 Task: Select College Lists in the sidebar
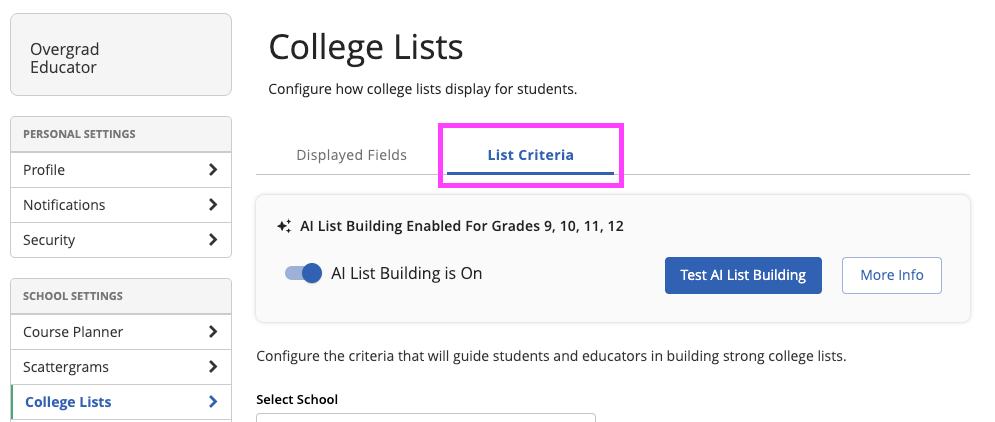[x=68, y=402]
